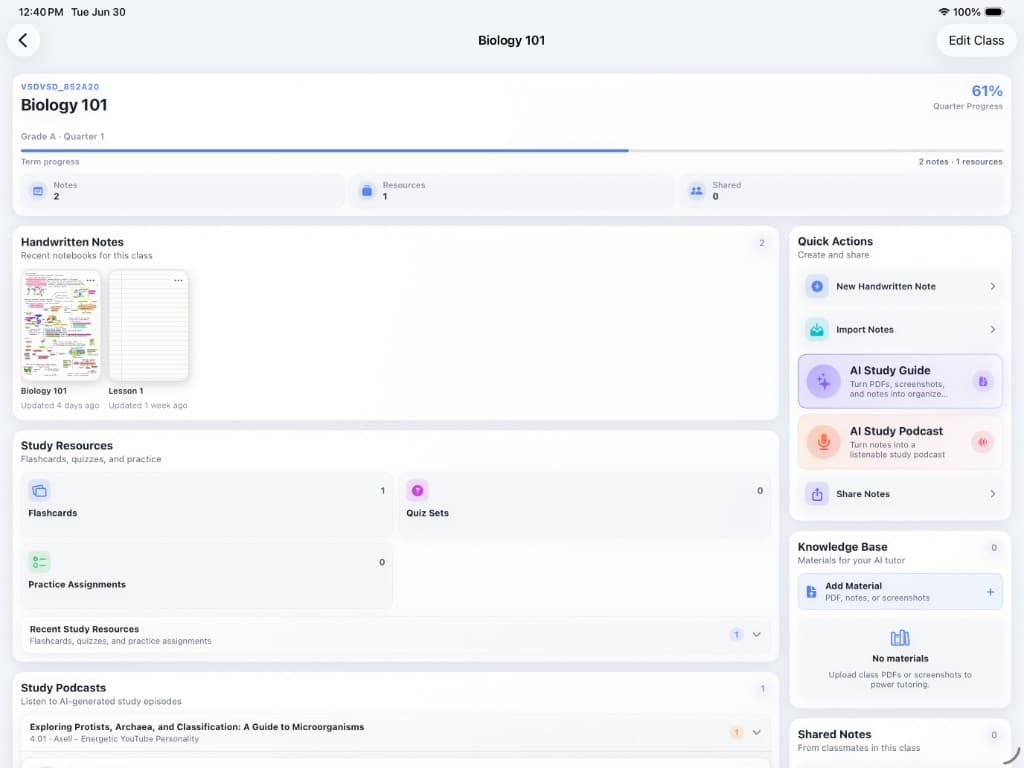Expand the Exploring Protists podcast episode

point(757,733)
